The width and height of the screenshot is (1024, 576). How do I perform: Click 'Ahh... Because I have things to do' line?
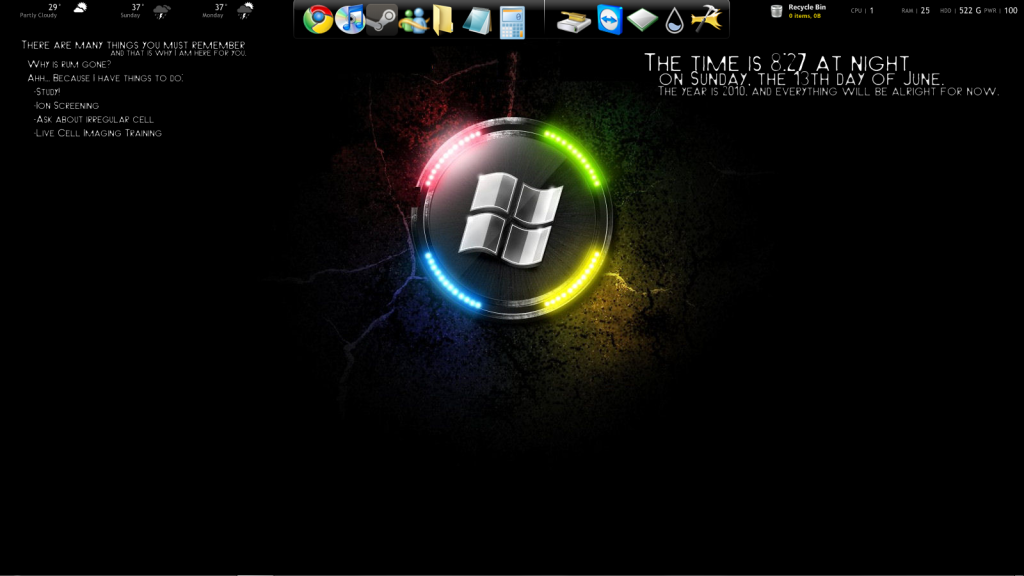click(105, 78)
